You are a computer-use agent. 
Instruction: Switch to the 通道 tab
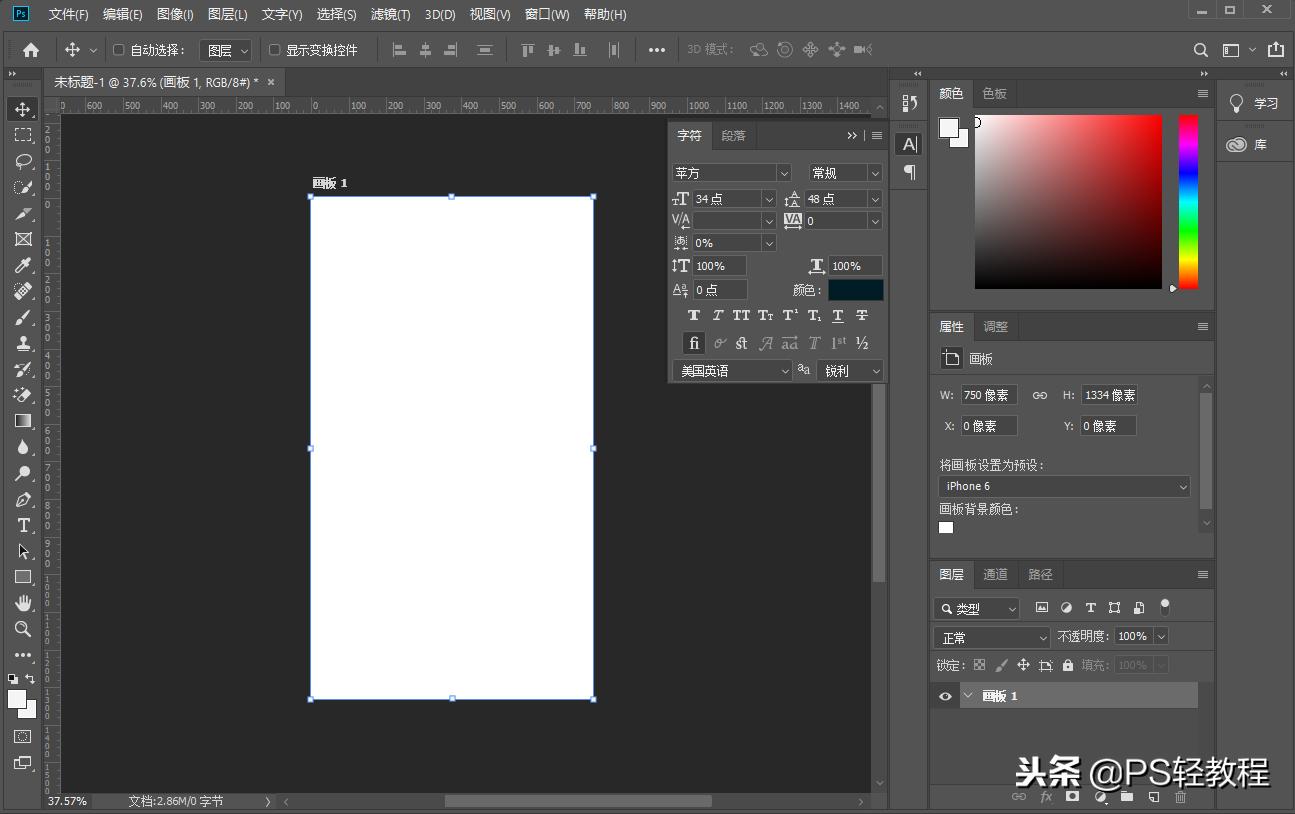point(995,575)
